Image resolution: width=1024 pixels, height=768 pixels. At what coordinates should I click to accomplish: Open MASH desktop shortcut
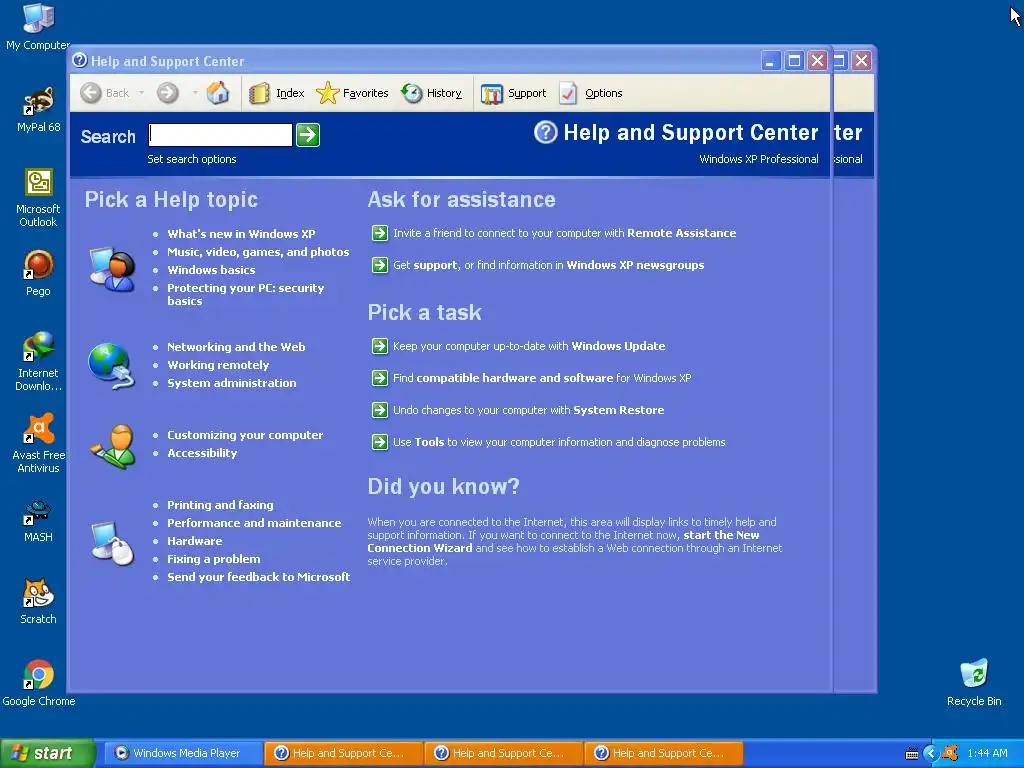(x=38, y=520)
